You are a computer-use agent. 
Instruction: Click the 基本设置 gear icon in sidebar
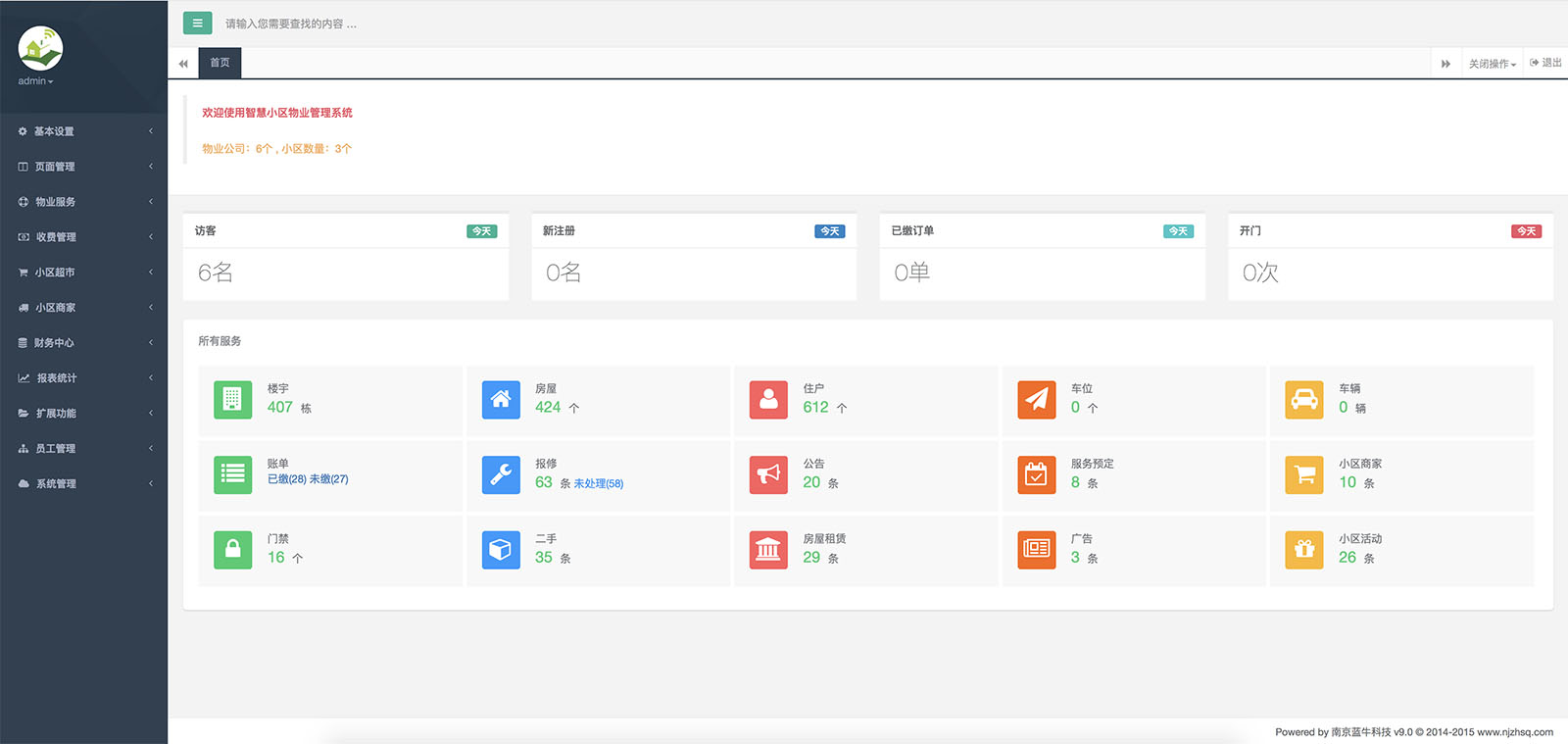(23, 131)
